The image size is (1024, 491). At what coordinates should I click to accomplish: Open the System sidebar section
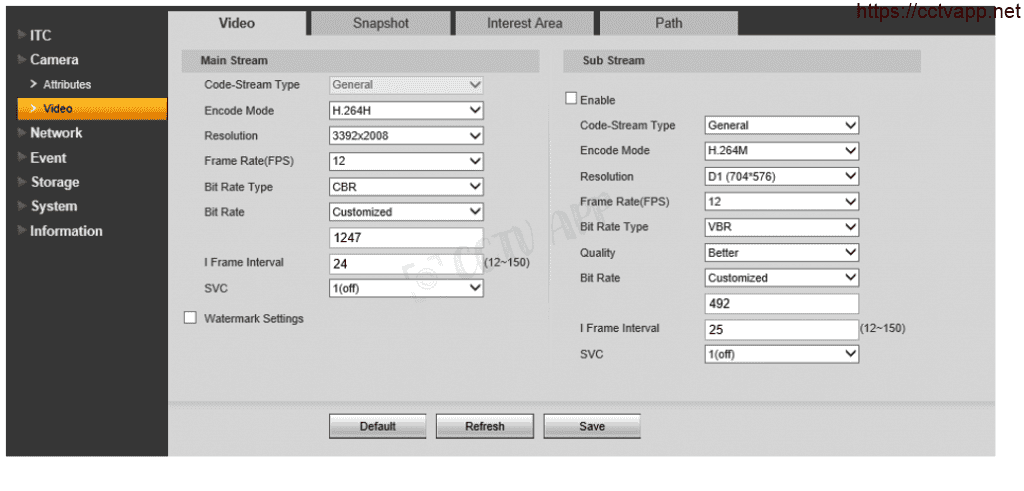pyautogui.click(x=53, y=207)
